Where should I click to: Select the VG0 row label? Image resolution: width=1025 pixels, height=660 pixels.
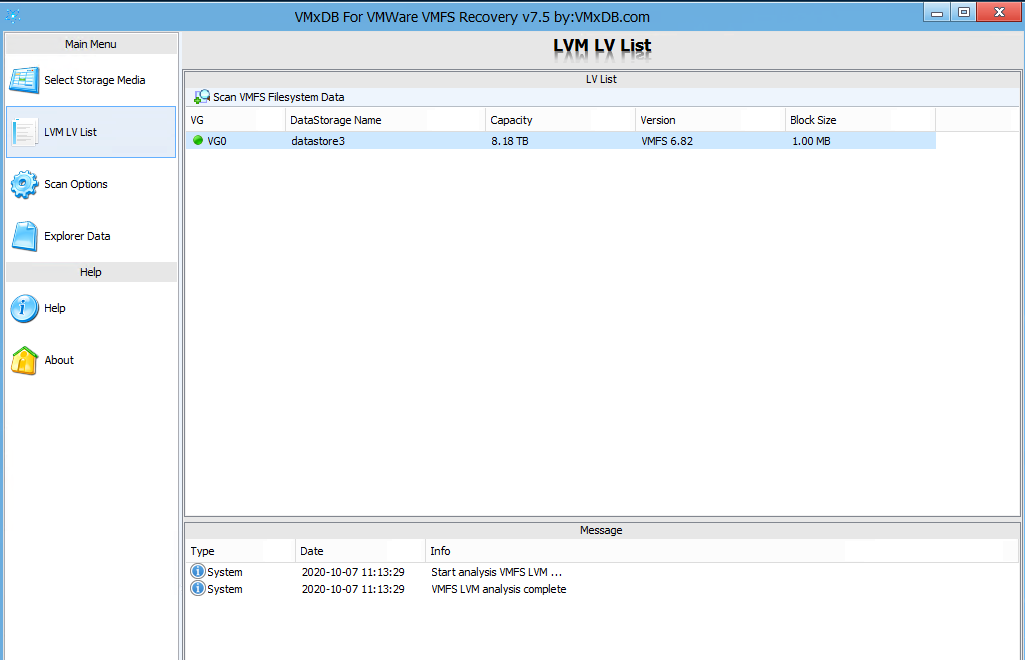pos(216,140)
